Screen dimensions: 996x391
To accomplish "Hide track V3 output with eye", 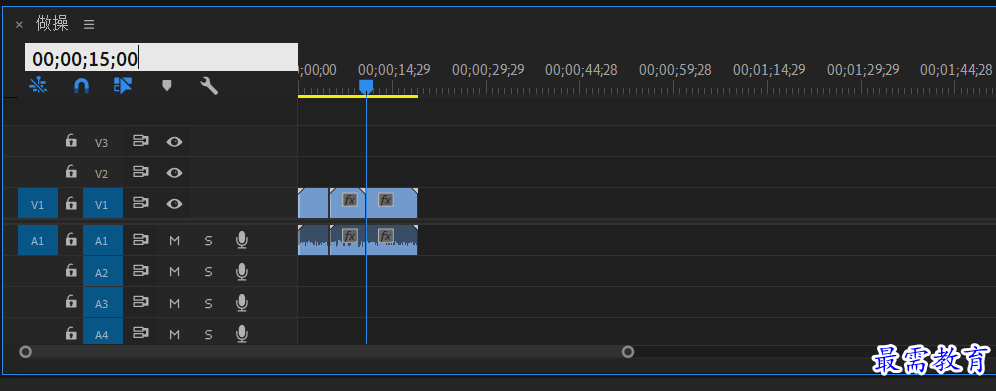I will click(174, 142).
